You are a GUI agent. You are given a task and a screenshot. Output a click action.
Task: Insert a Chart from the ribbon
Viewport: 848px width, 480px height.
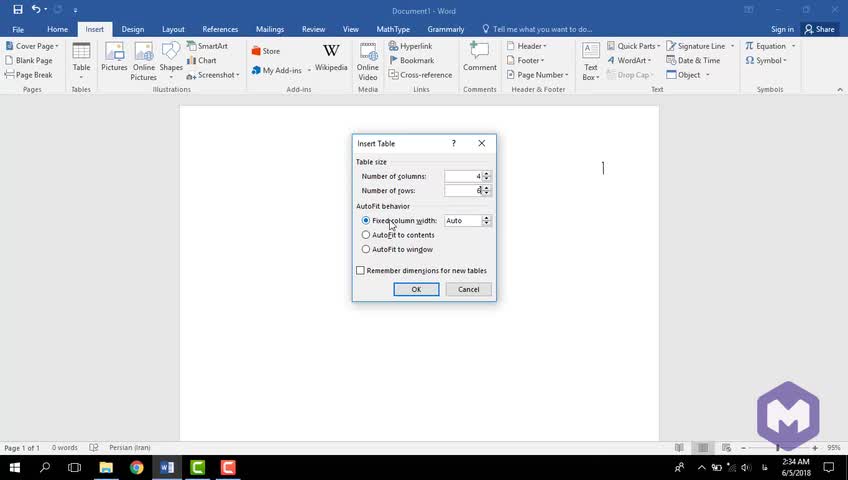[x=202, y=61]
